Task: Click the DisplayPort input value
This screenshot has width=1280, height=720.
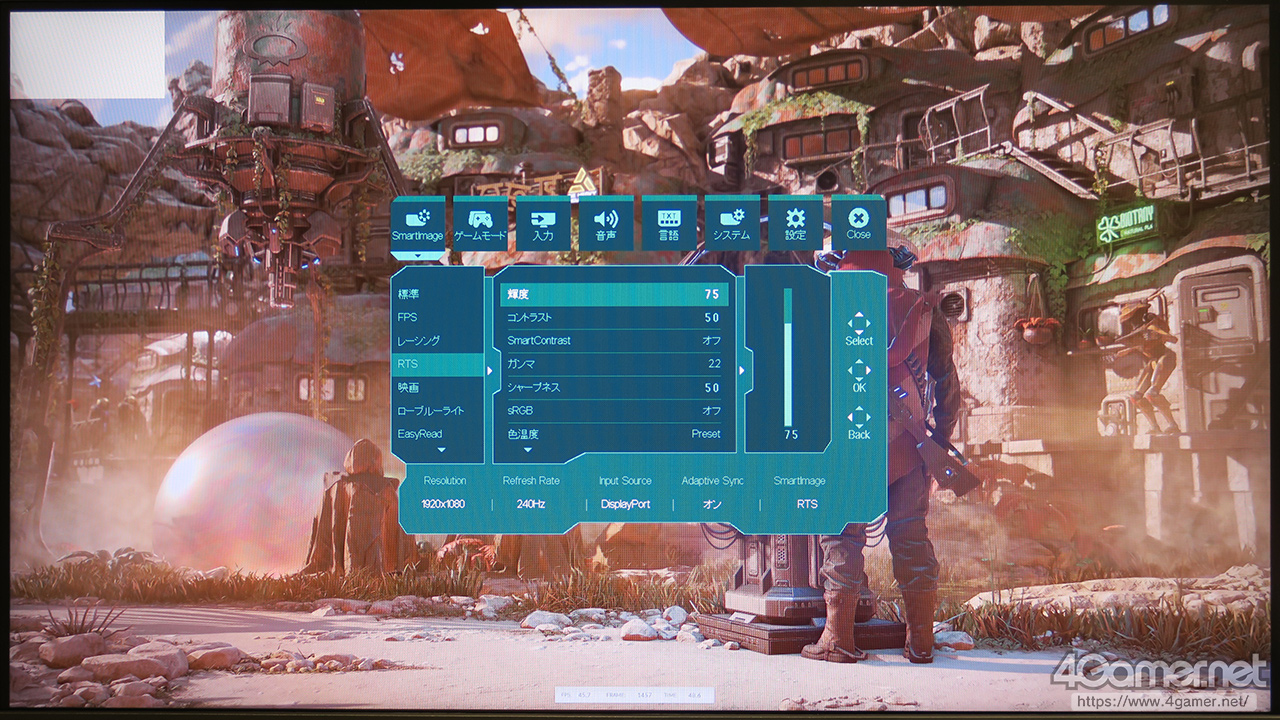Action: [625, 504]
